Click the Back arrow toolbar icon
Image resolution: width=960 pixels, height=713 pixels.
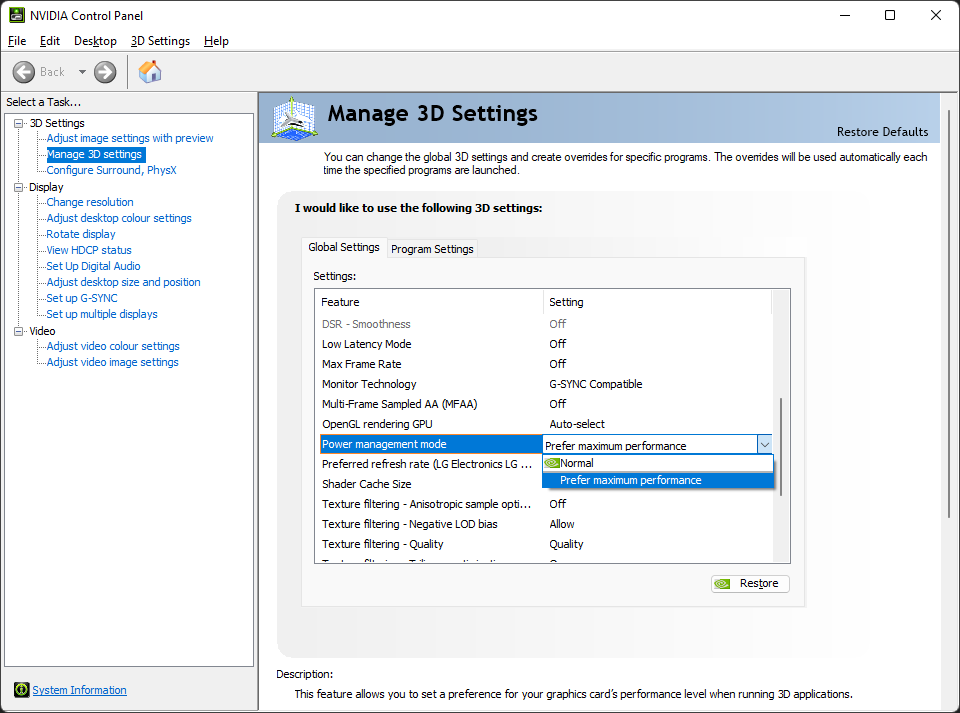tap(25, 72)
